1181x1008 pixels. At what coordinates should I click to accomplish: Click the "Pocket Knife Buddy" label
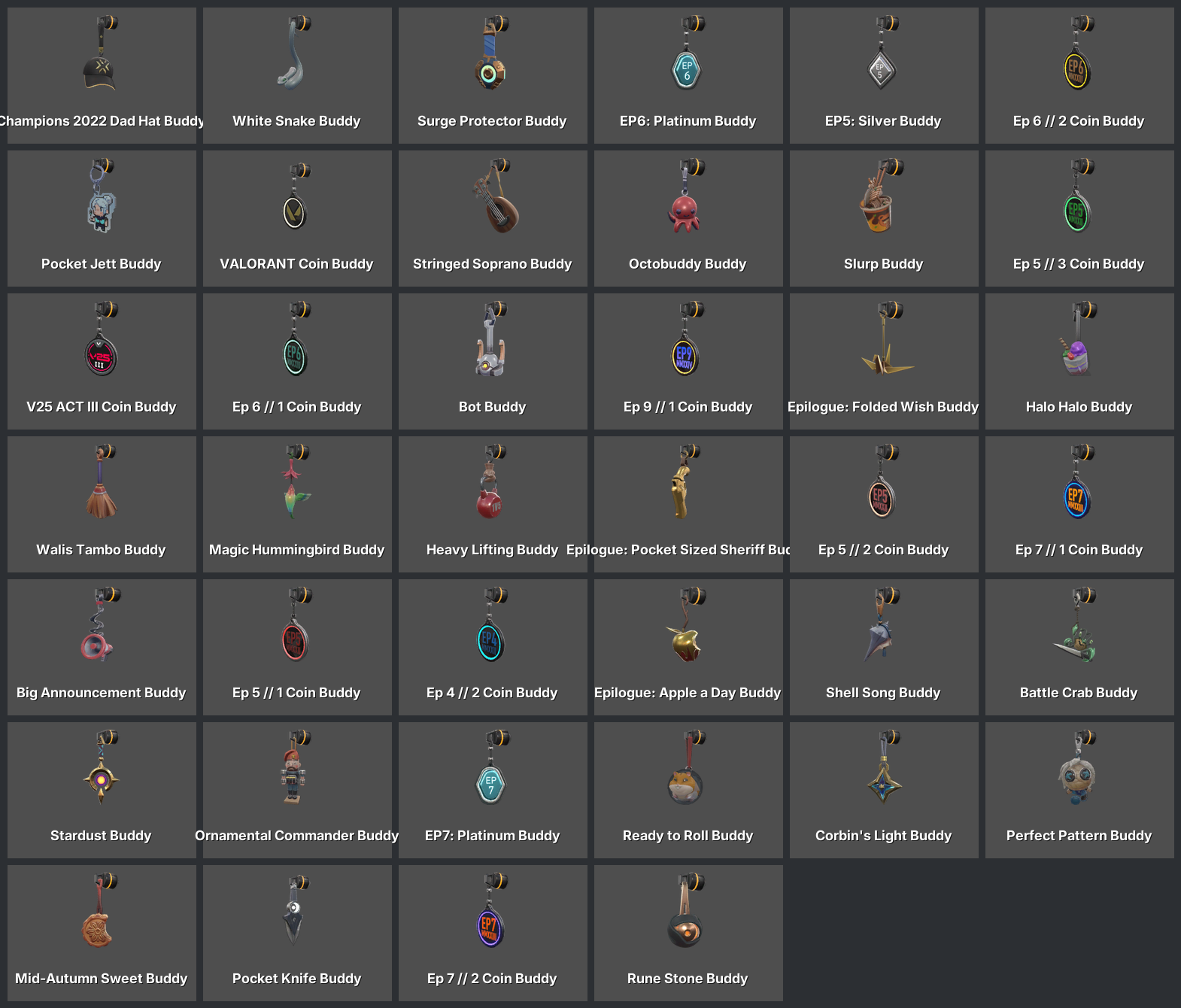296,979
